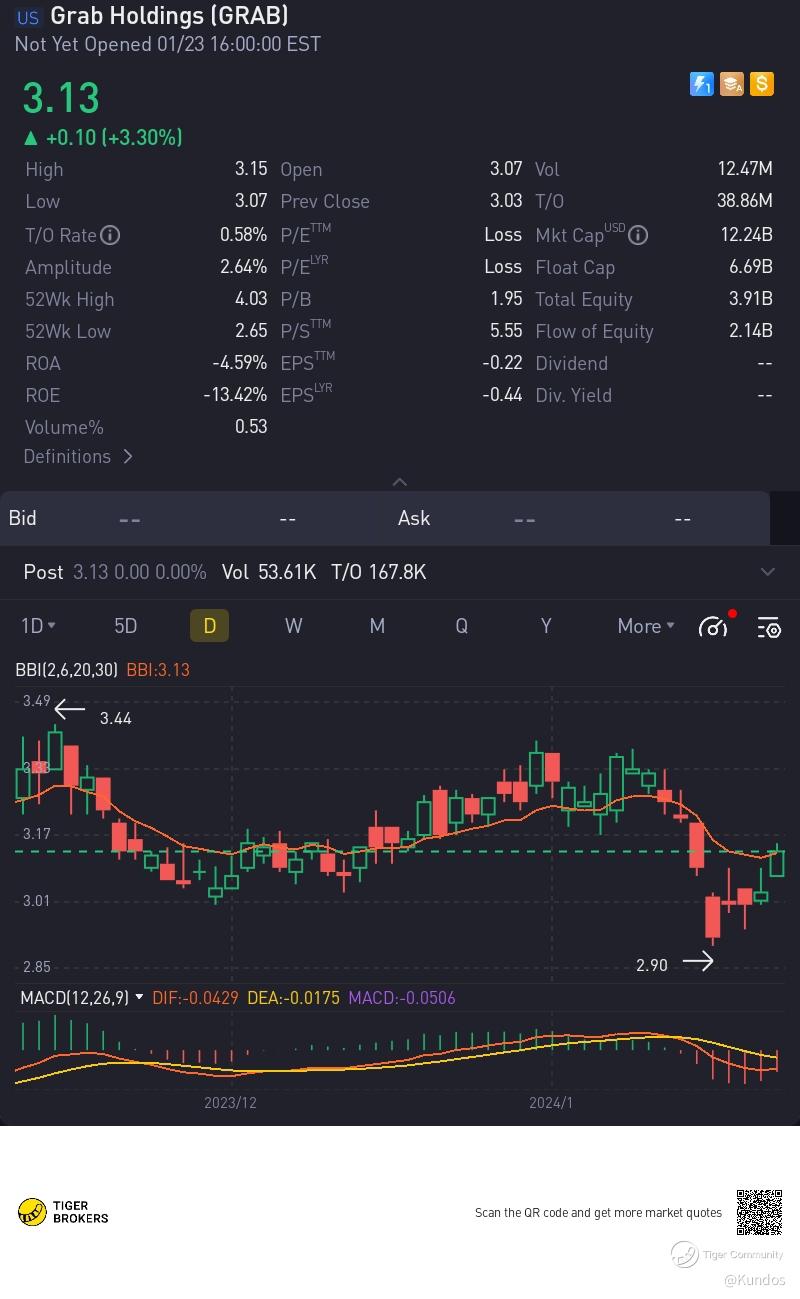The width and height of the screenshot is (800, 1299).
Task: Tap the Post T/O 167.8K text
Action: [378, 572]
